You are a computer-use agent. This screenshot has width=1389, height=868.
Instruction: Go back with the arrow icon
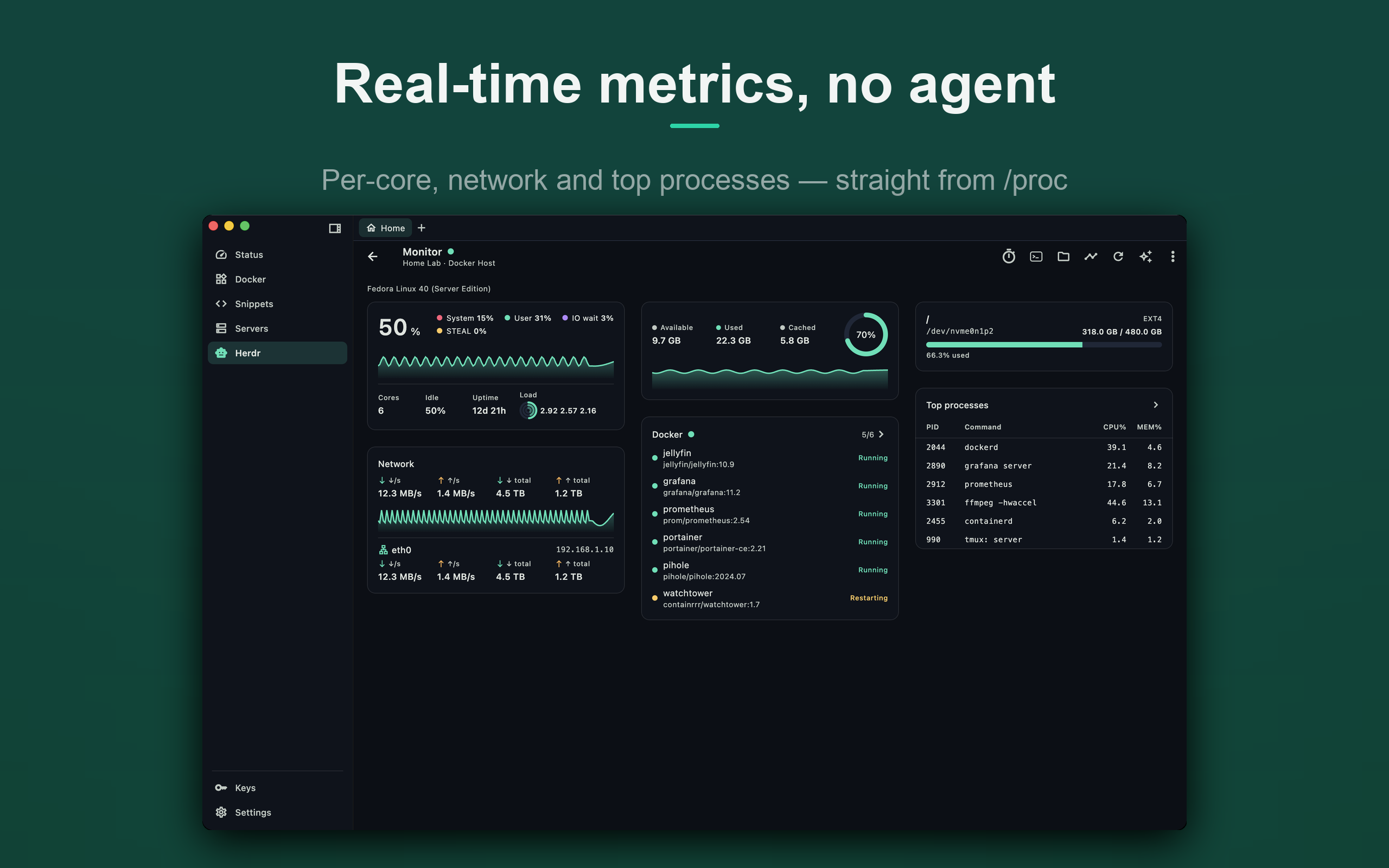point(373,257)
